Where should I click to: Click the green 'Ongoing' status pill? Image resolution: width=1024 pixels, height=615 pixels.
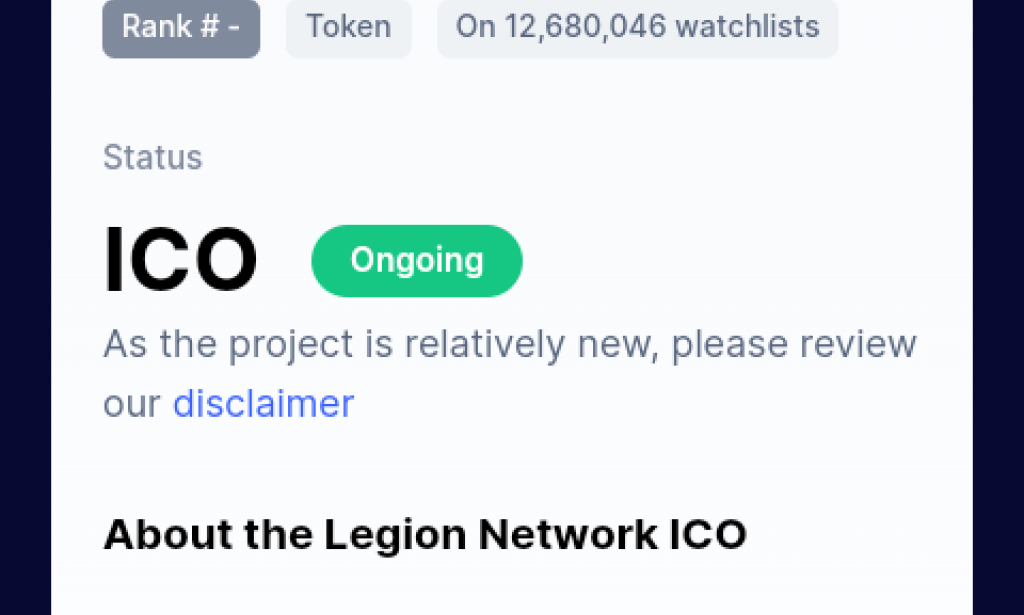[x=416, y=260]
